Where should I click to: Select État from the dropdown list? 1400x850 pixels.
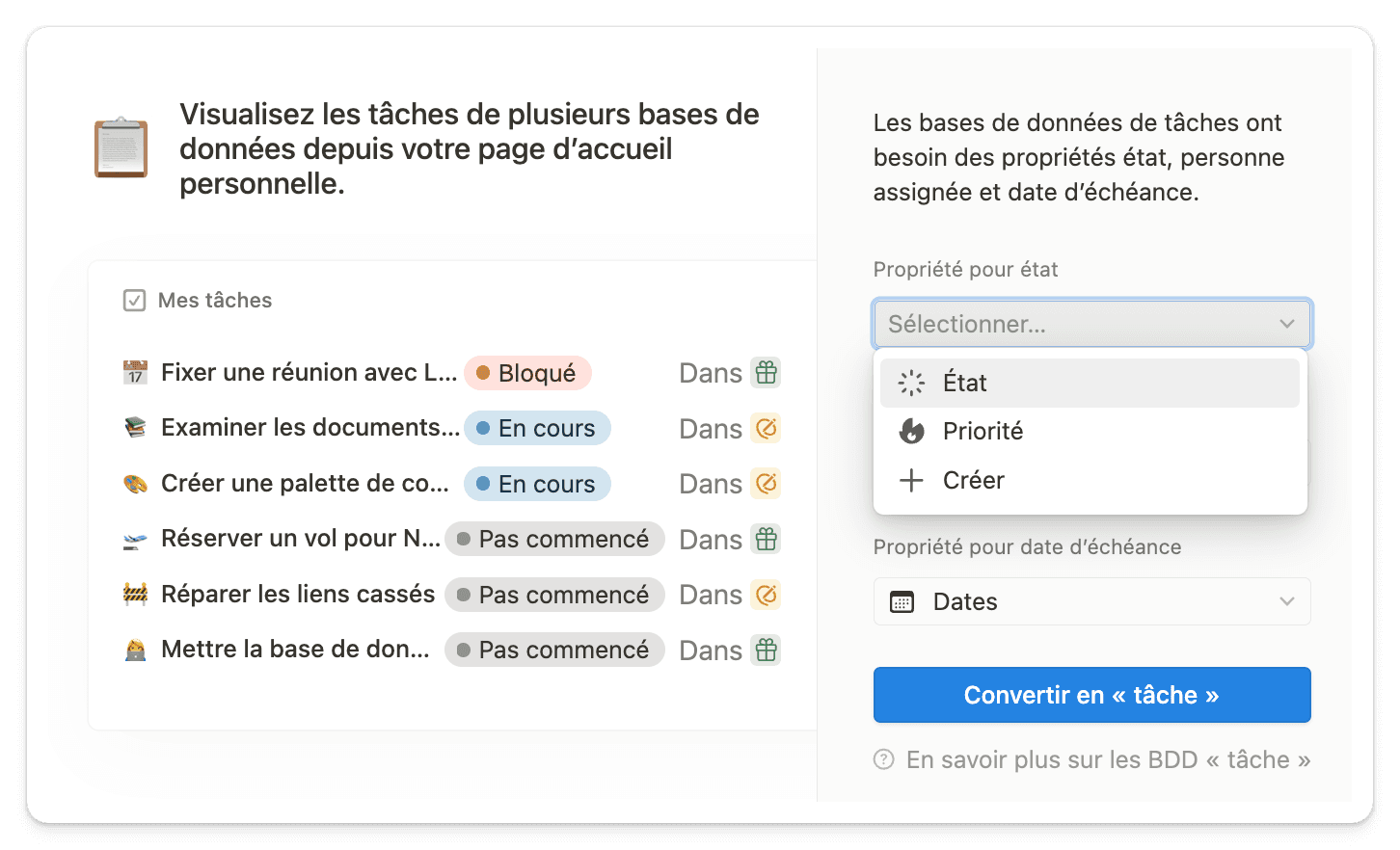click(1090, 383)
